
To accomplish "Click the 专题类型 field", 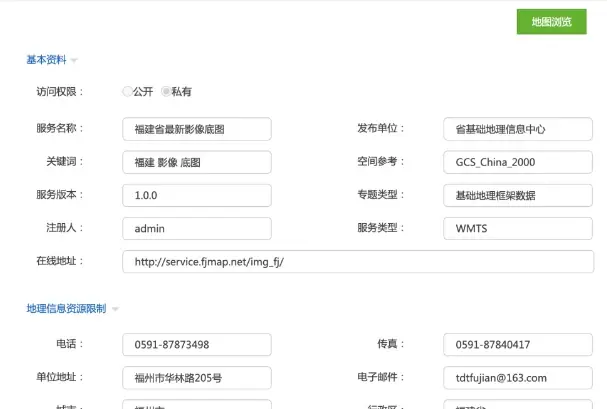I will 518,195.
